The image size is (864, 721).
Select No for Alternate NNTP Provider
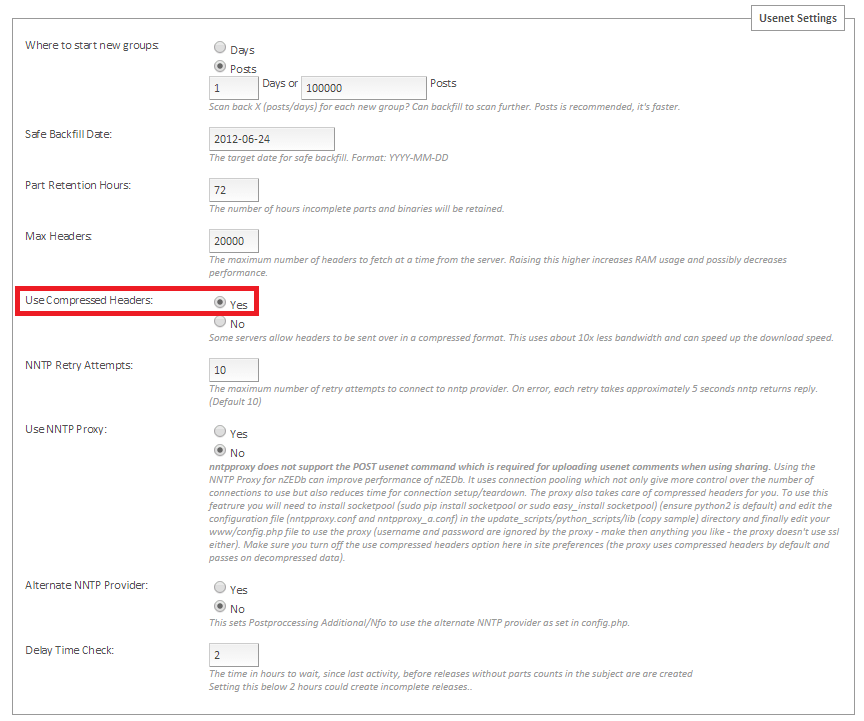[x=220, y=607]
